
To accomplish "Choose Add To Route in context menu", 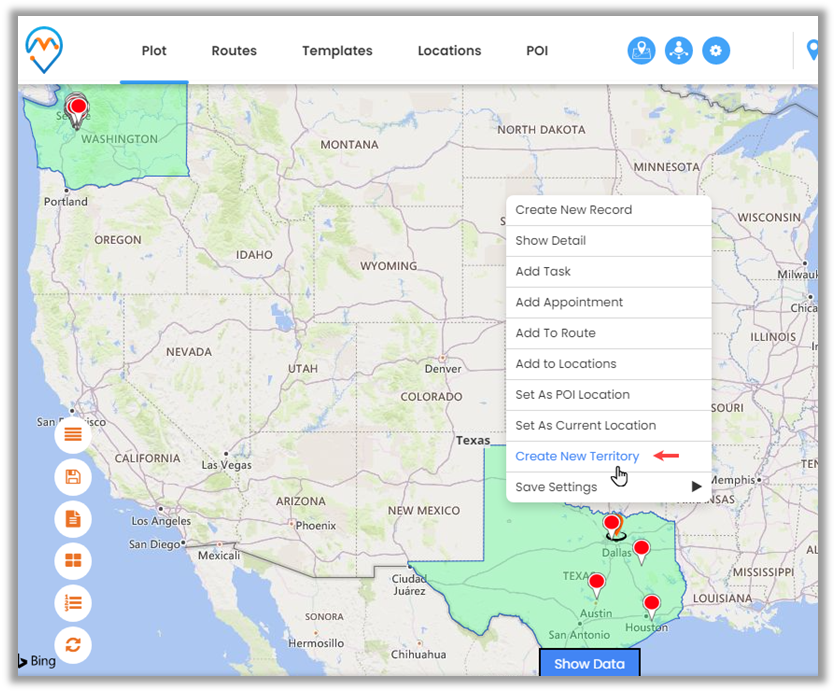I will pyautogui.click(x=555, y=333).
